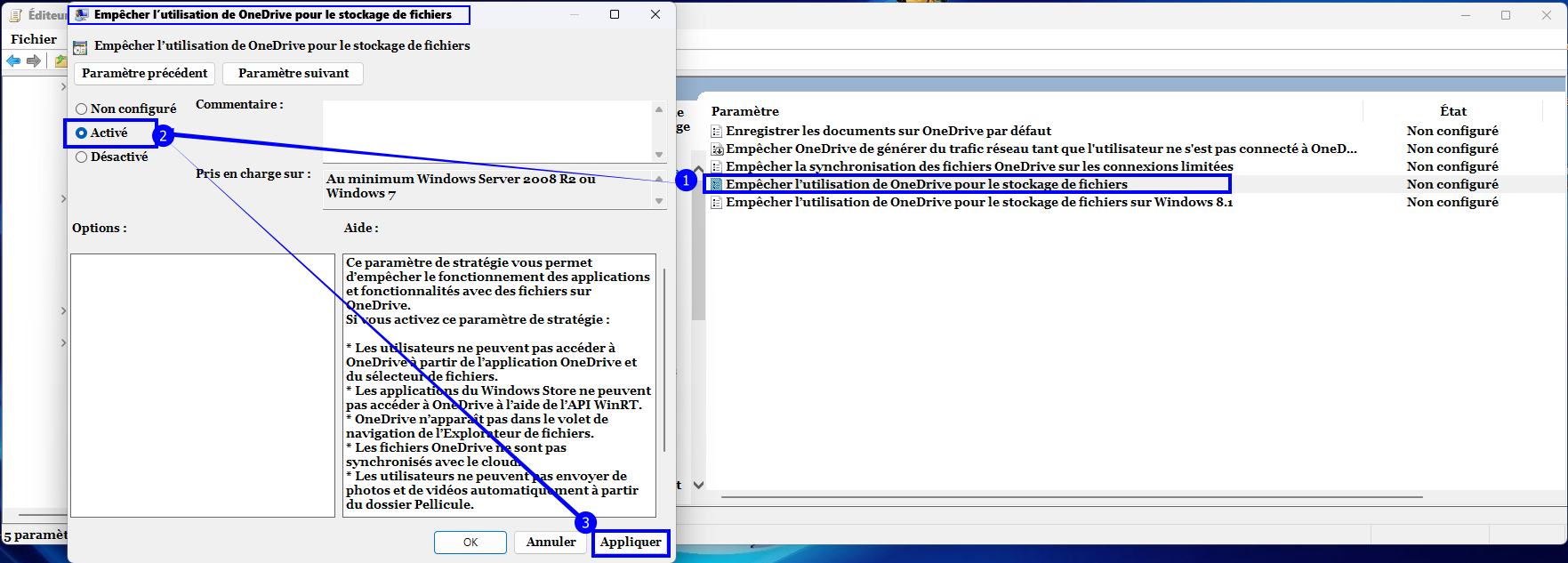Click the État column header
The image size is (1568, 563).
1453,111
